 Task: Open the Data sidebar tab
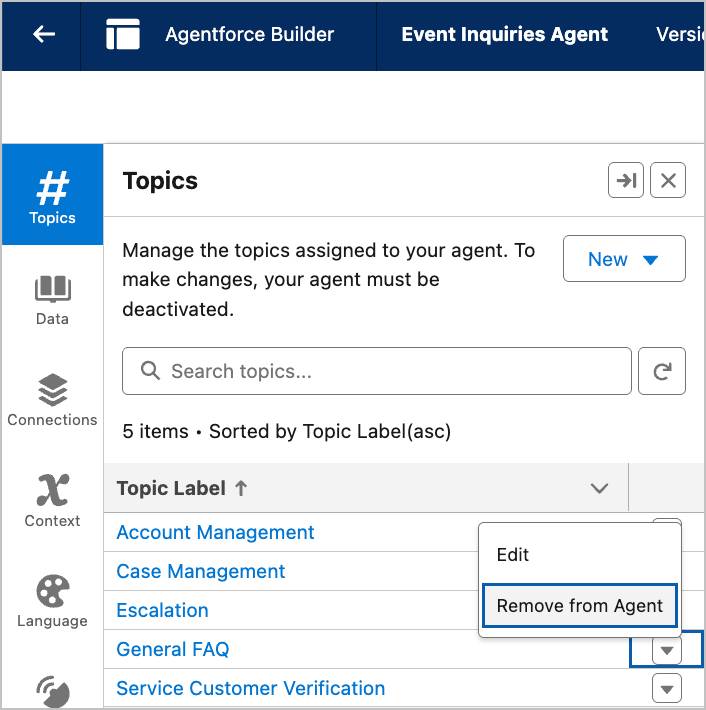53,301
